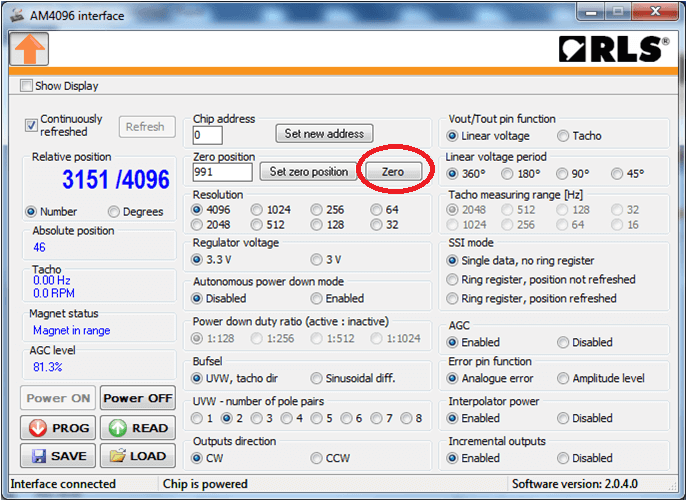Click the Power OFF button
The height and width of the screenshot is (501, 687).
138,398
